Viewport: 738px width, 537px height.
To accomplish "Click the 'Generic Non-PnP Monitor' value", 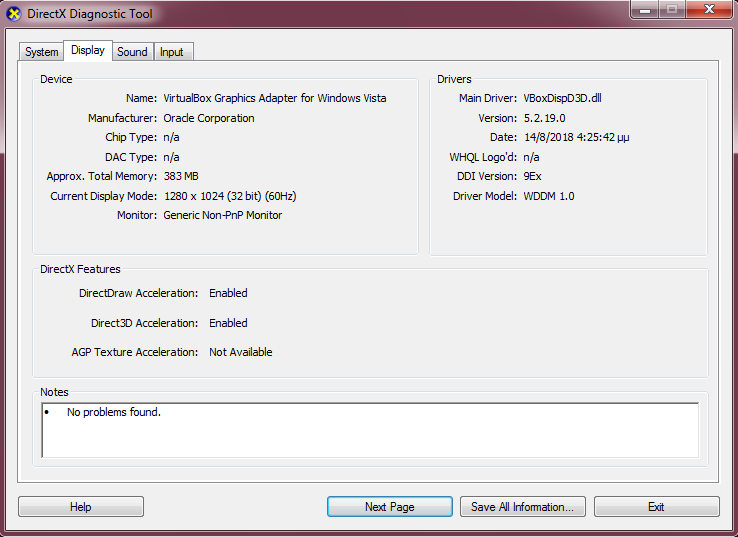I will click(x=223, y=216).
